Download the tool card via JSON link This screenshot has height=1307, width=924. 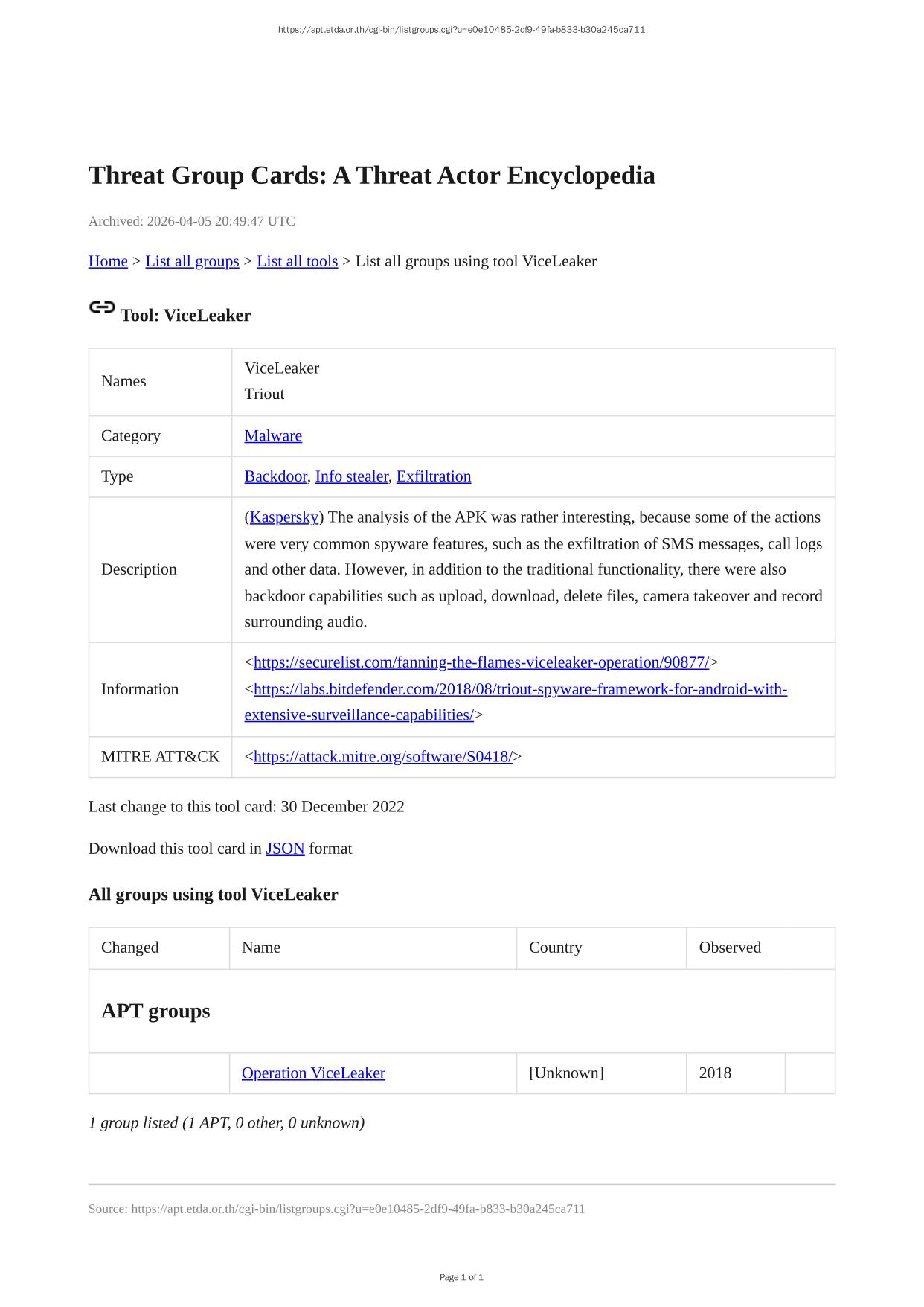click(285, 849)
